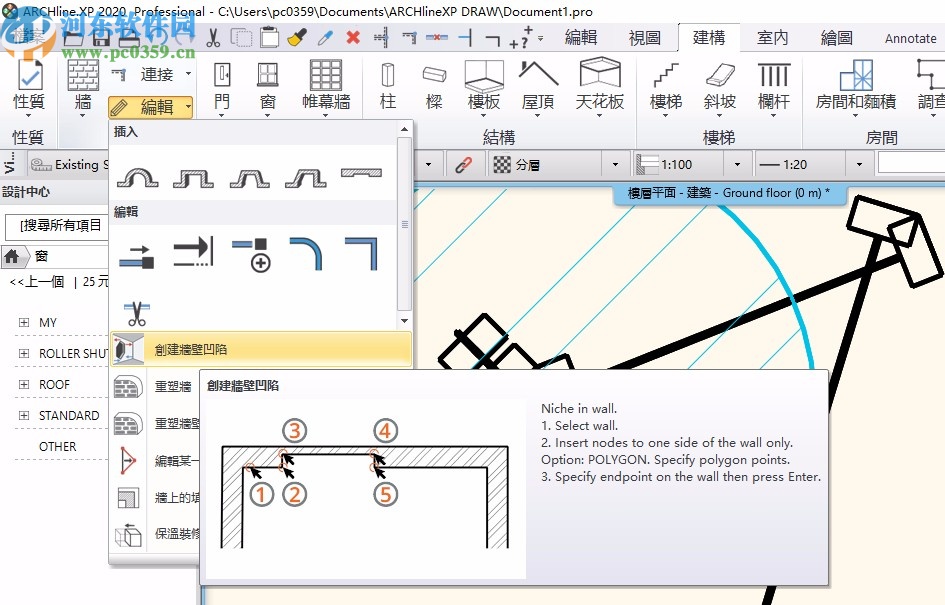Click the 搜尋所有項目 search field

(x=57, y=226)
